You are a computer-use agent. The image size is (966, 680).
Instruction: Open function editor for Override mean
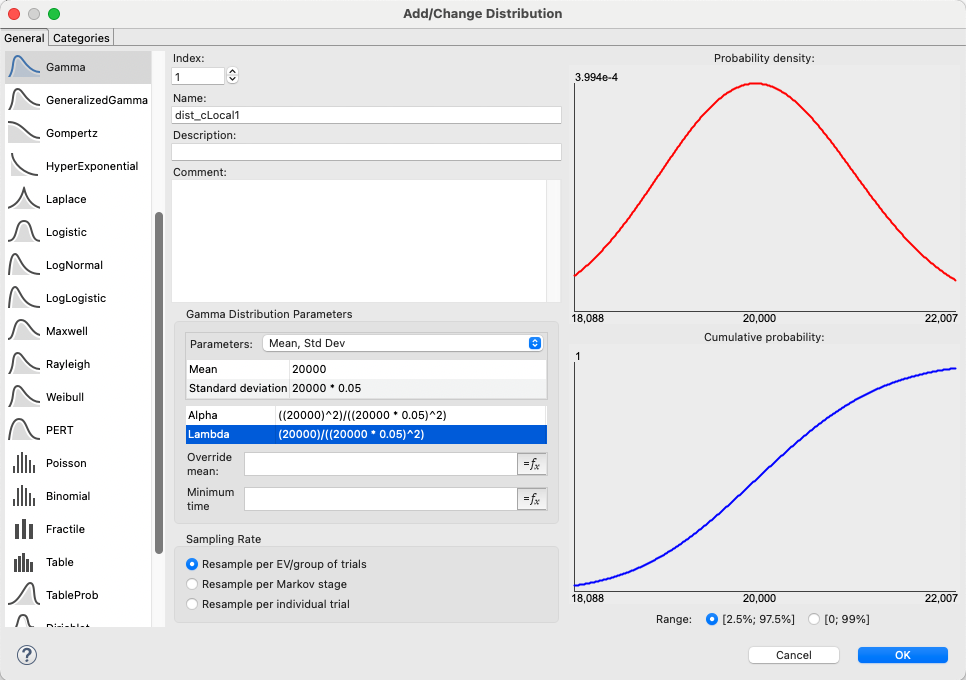532,464
